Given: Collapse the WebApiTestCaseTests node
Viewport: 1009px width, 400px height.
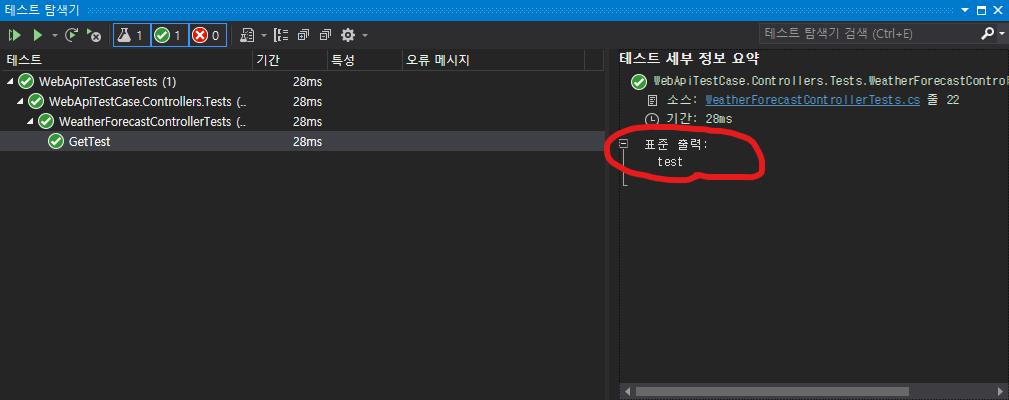Looking at the screenshot, I should (x=10, y=82).
